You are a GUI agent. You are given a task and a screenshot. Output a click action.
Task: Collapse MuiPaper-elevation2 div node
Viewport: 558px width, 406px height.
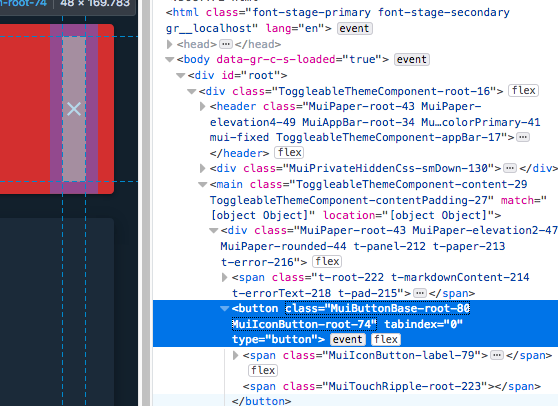pos(214,231)
